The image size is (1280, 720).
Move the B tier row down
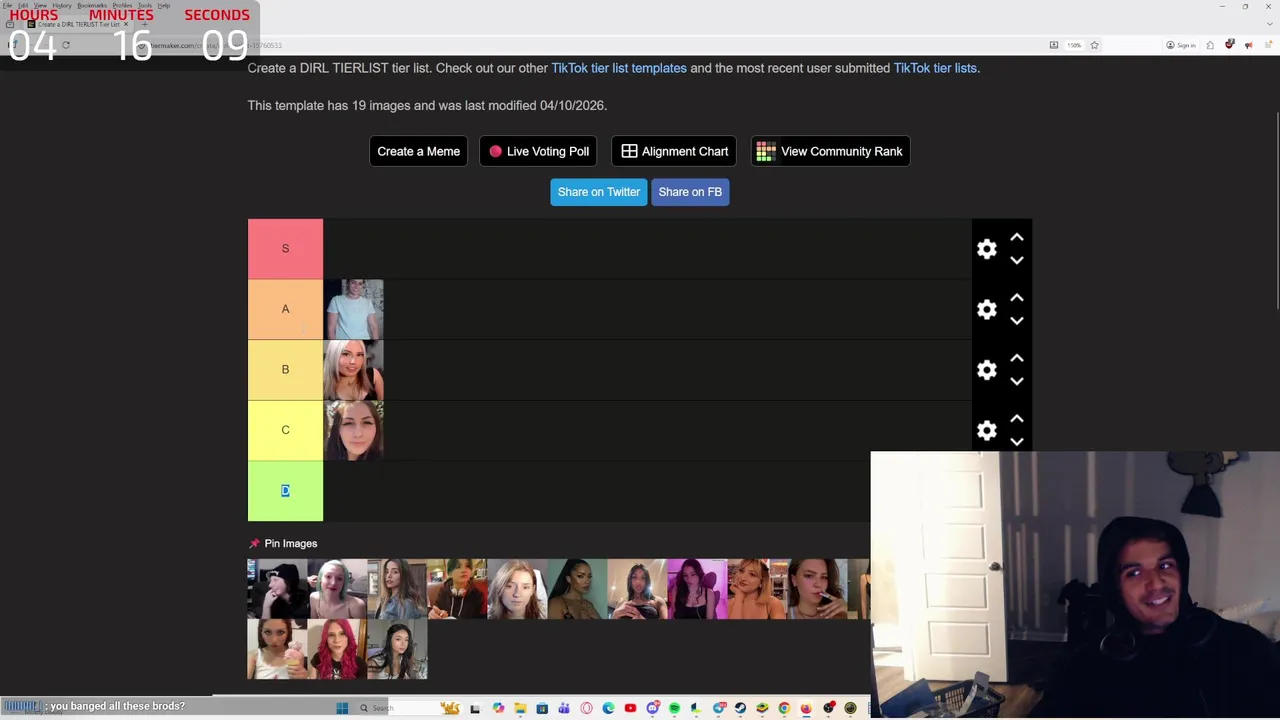coord(1017,381)
